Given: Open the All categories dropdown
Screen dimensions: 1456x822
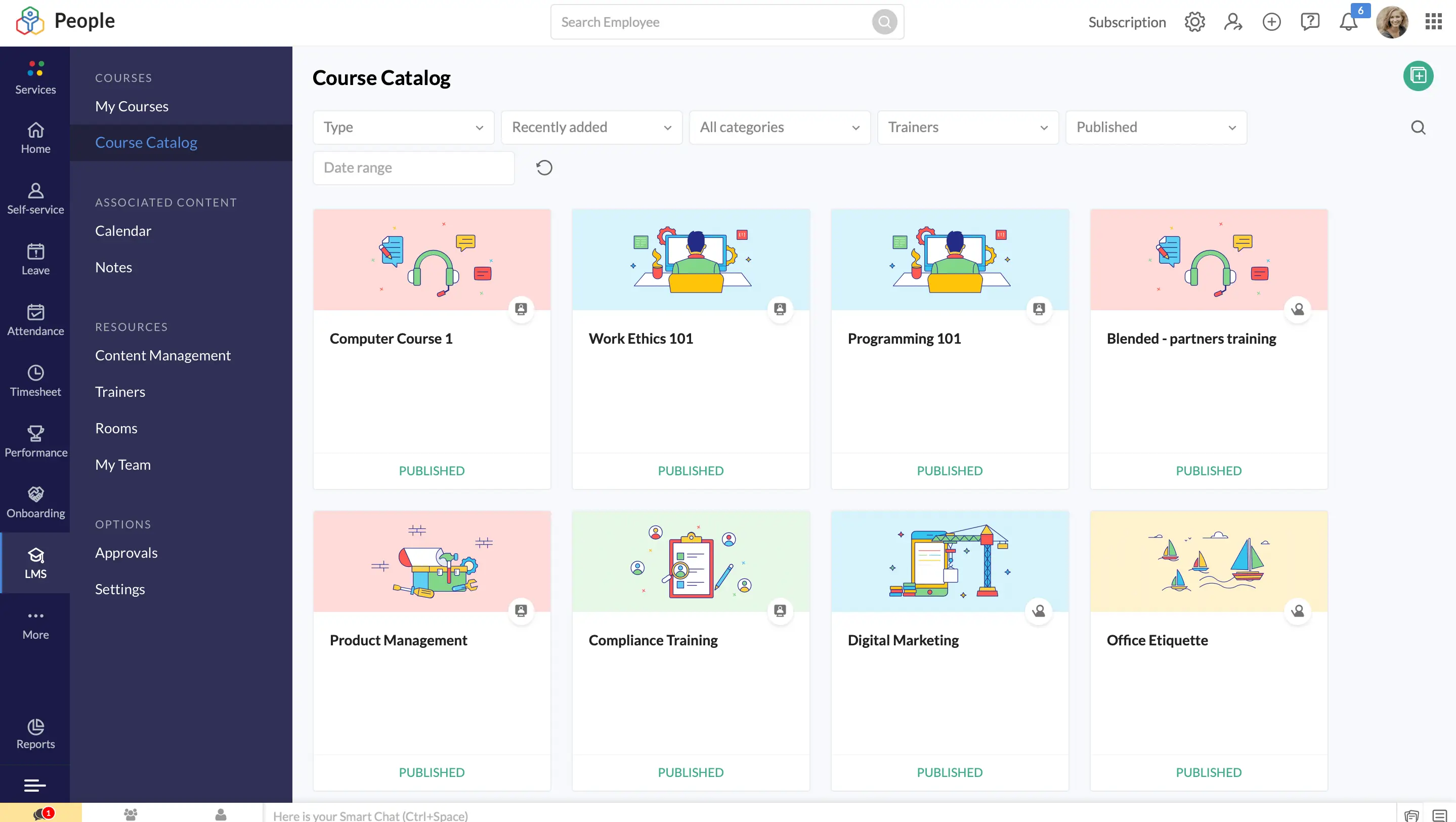Looking at the screenshot, I should point(780,127).
